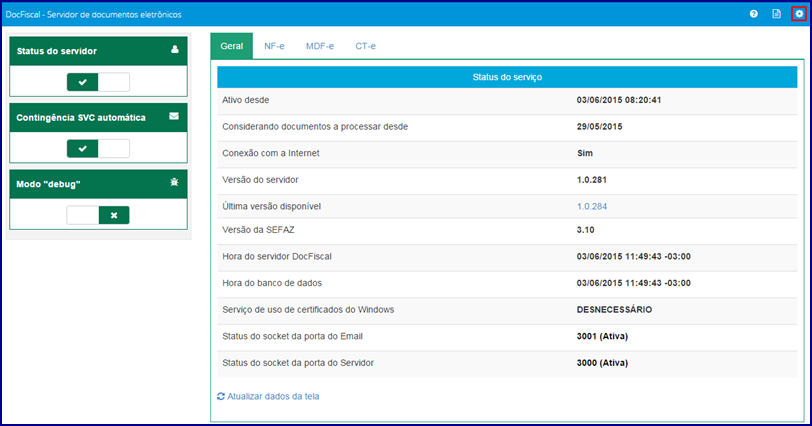Switch to the CT-e tab
Screen dimensions: 812x426
point(365,46)
